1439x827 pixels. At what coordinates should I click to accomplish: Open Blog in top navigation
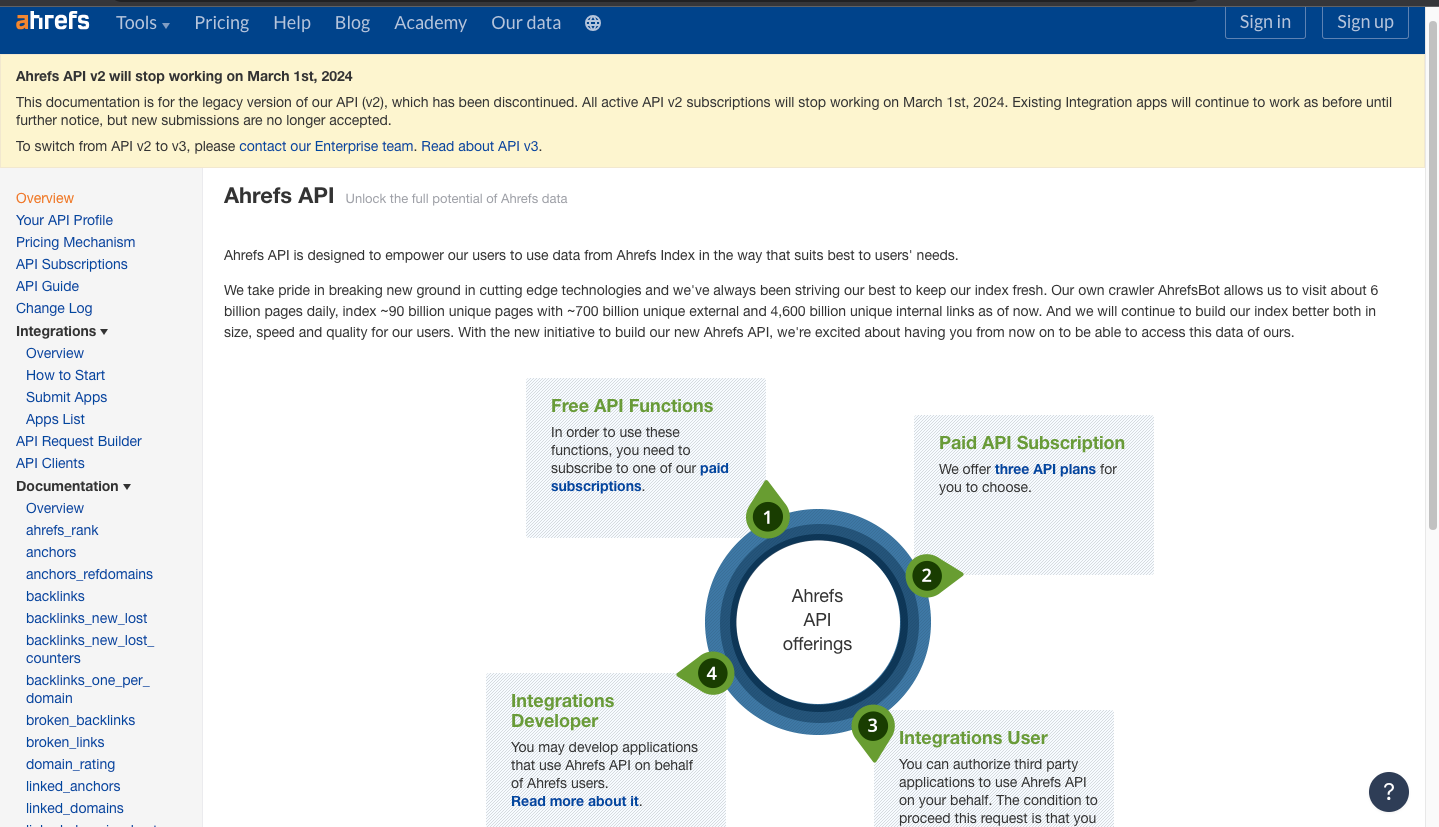click(x=352, y=23)
